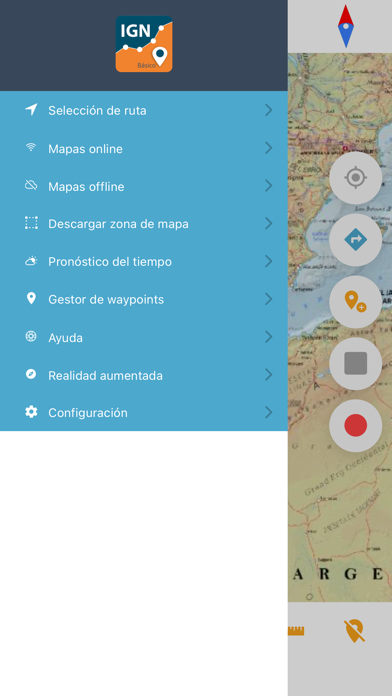Tap the weather icon beside Pronóstico del tiempo
Viewport: 392px width, 696px height.
click(x=31, y=261)
